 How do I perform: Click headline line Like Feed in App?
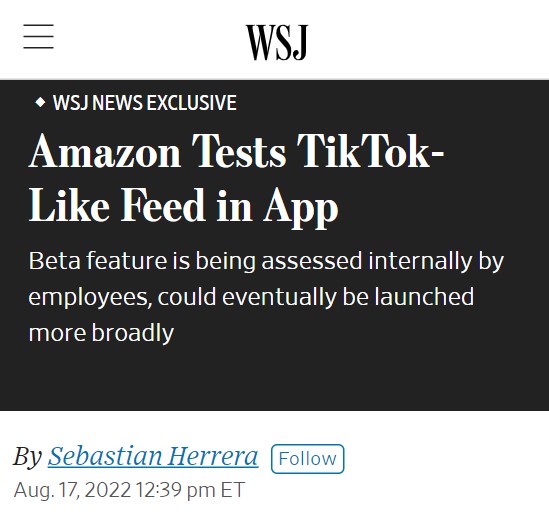(183, 207)
